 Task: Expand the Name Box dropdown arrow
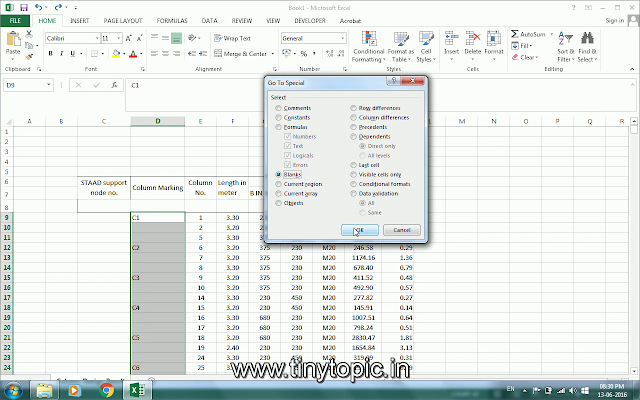[x=49, y=85]
